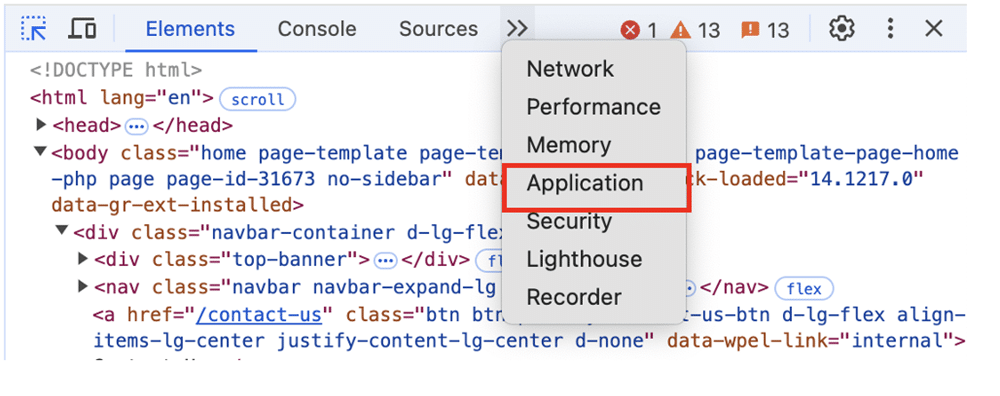
Task: Click the flex badge after the nav element
Action: pyautogui.click(x=804, y=289)
